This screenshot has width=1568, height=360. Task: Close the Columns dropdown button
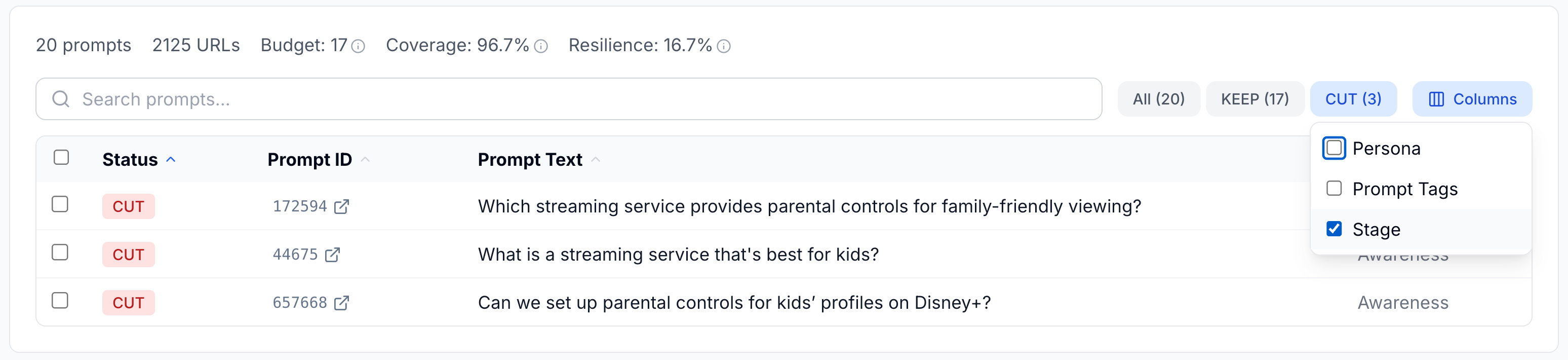[x=1472, y=99]
